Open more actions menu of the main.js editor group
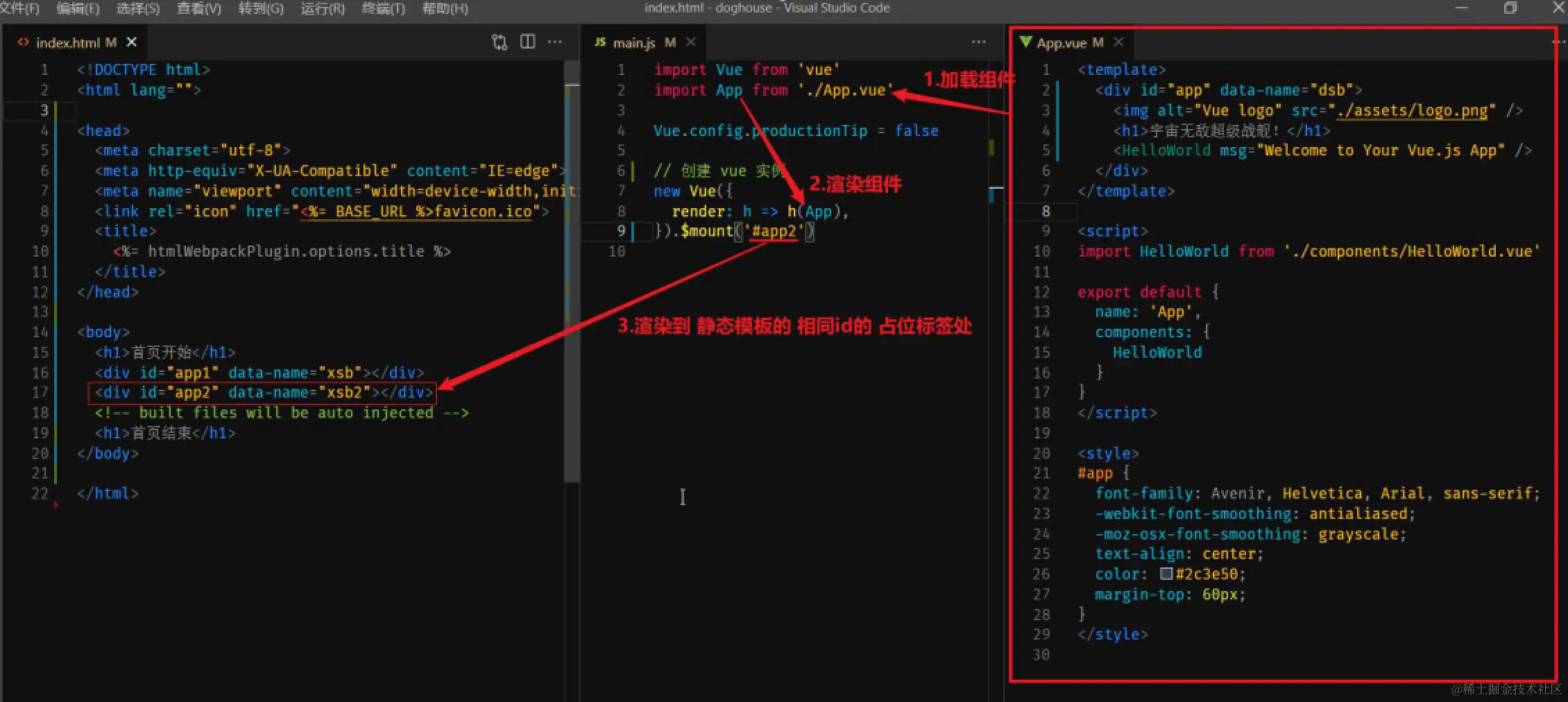Image resolution: width=1568 pixels, height=702 pixels. coord(978,42)
